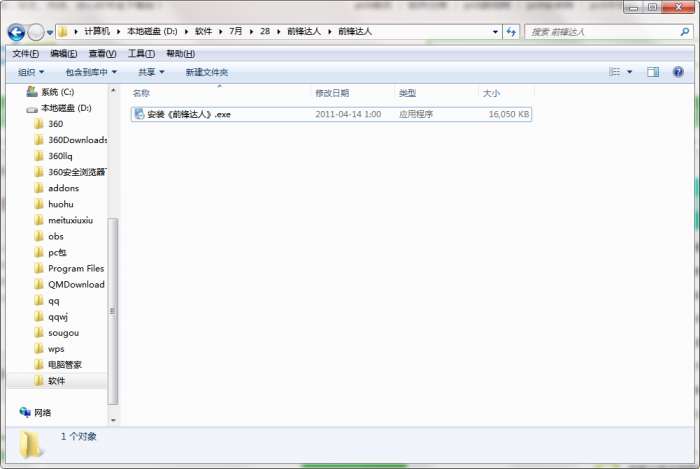This screenshot has width=700, height=469.
Task: Sort by the 大小 column header
Action: (491, 93)
